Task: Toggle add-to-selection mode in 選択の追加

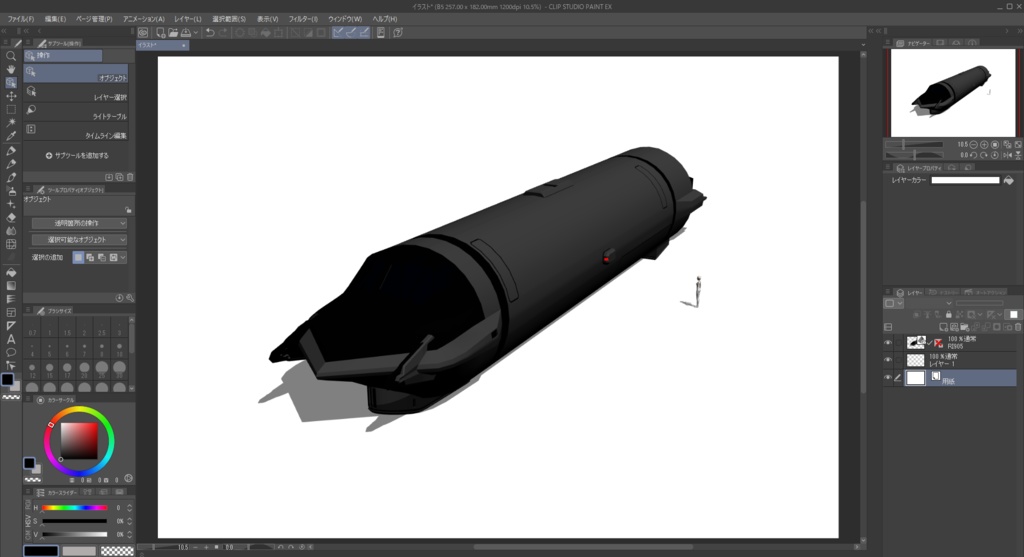Action: point(90,257)
